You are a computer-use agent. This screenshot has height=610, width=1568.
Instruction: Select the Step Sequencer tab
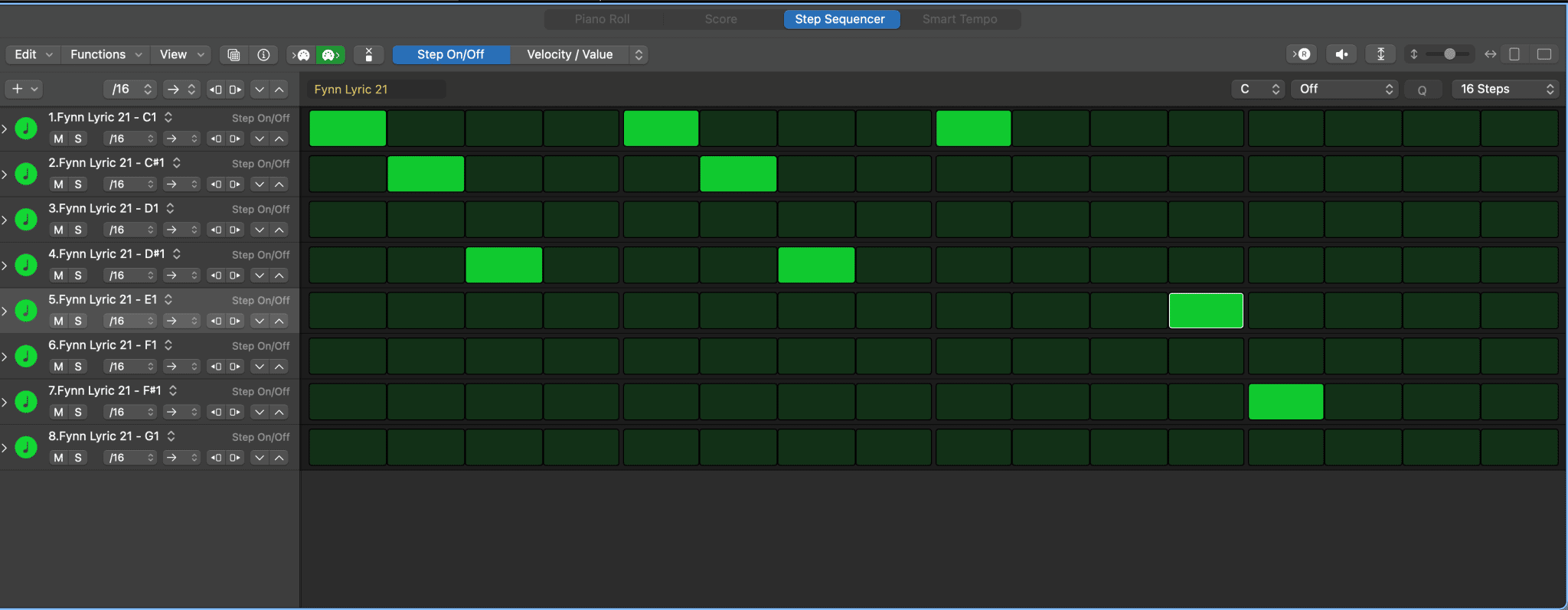pyautogui.click(x=840, y=19)
